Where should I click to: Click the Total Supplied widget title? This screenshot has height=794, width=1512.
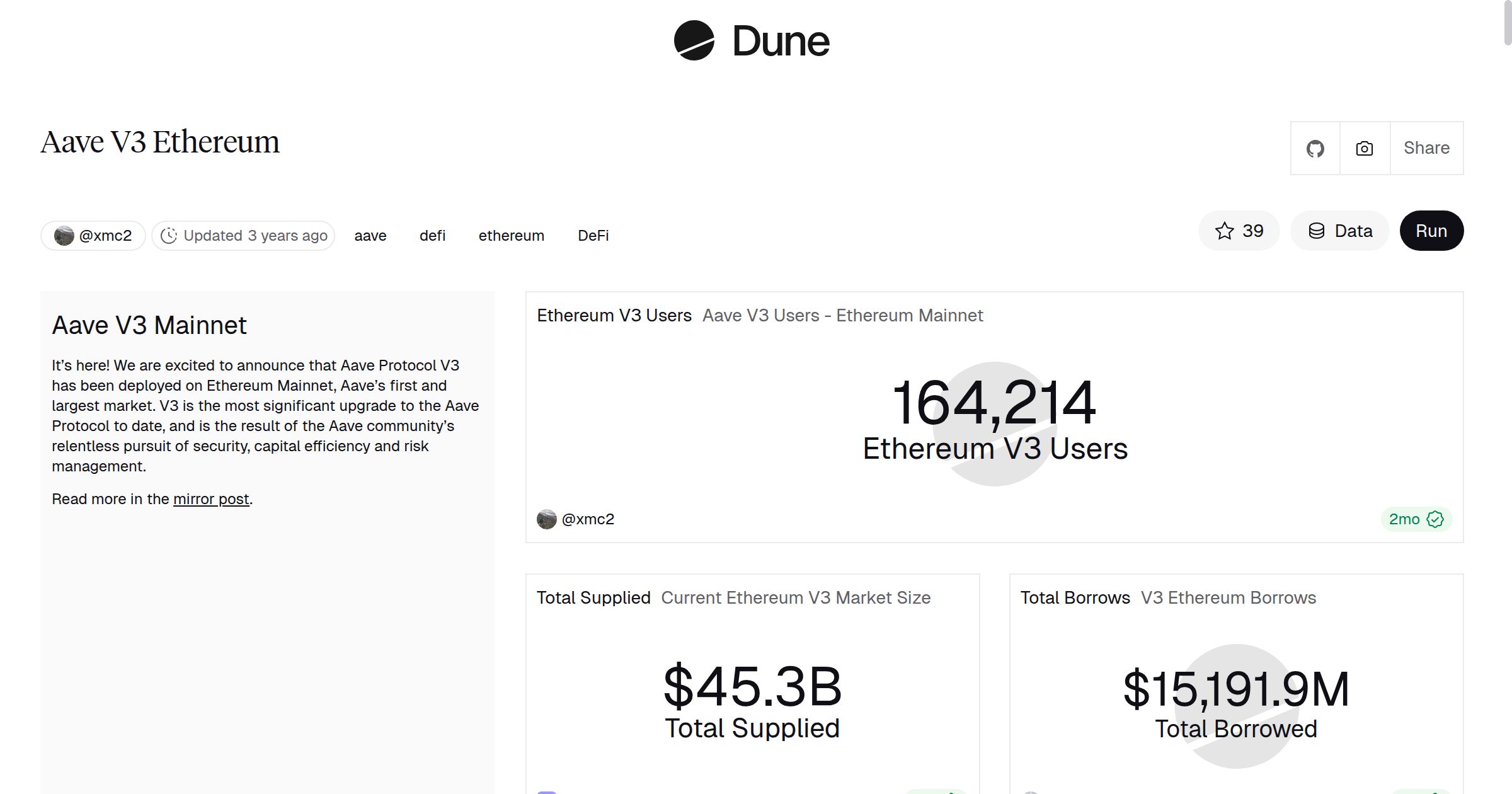[593, 597]
